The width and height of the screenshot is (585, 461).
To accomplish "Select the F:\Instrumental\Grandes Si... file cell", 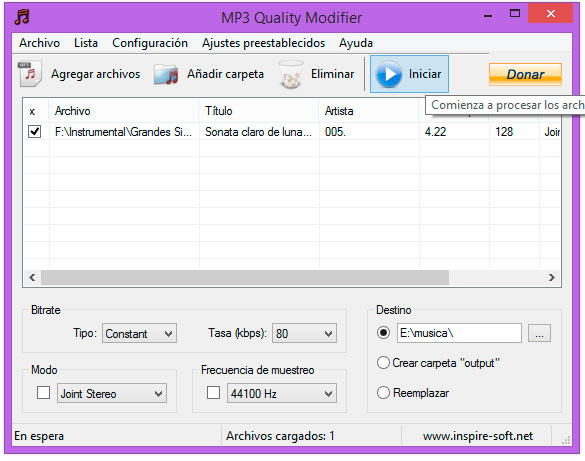I will (x=123, y=132).
